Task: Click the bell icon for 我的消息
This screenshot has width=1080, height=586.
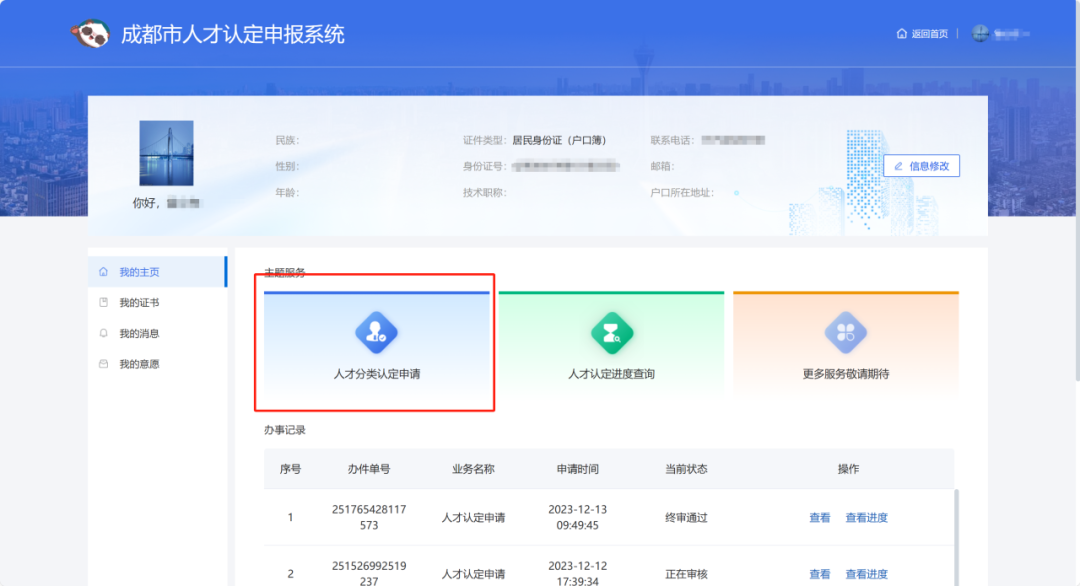Action: point(103,333)
